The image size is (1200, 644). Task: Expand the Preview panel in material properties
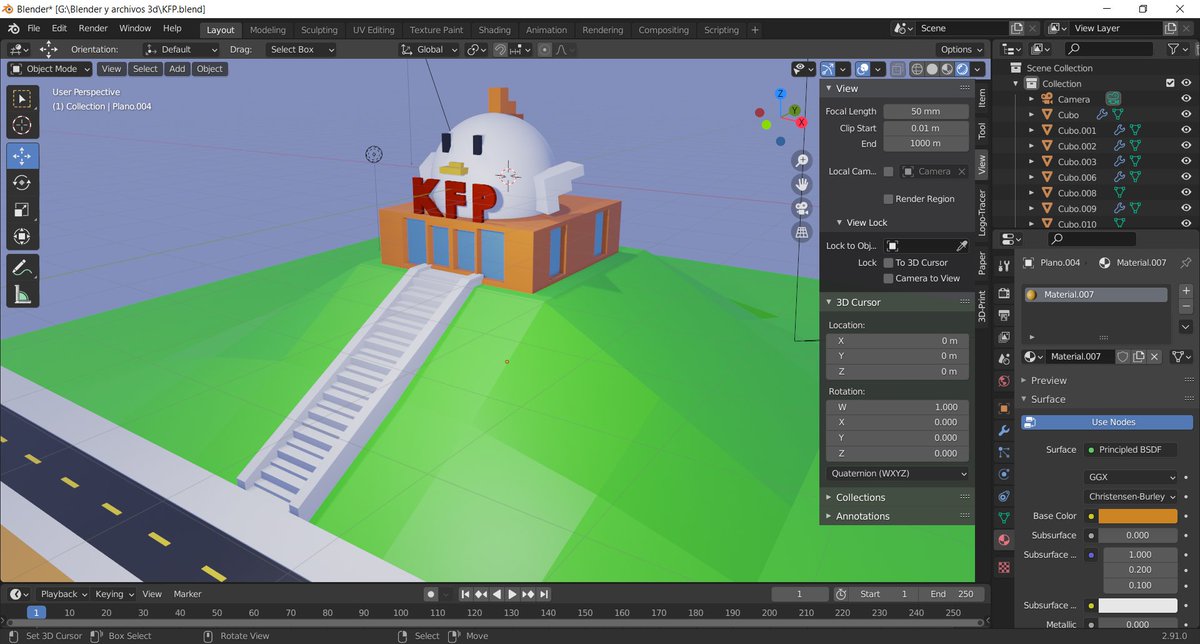click(1048, 380)
